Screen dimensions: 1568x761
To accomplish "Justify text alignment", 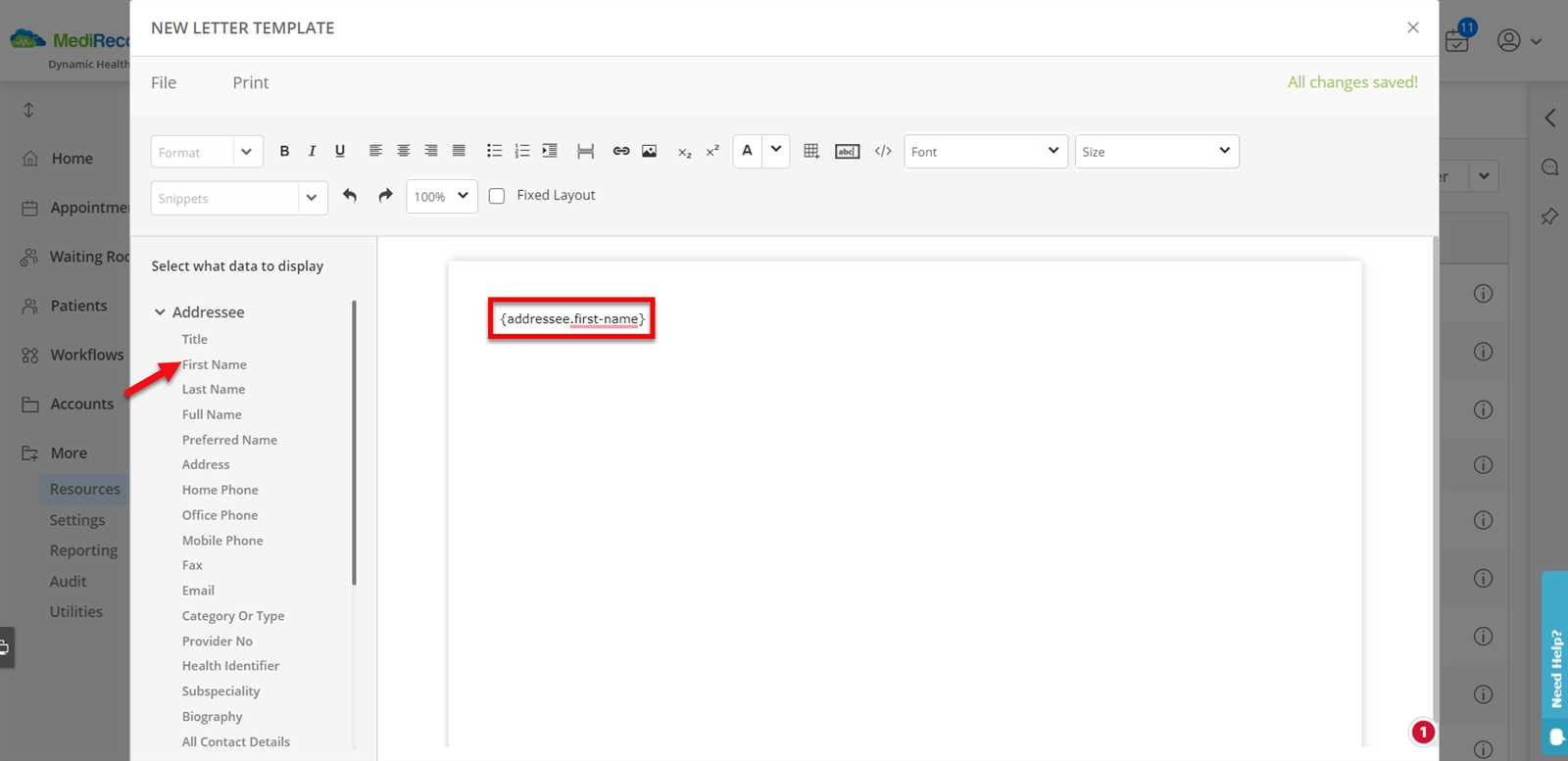I will click(459, 151).
